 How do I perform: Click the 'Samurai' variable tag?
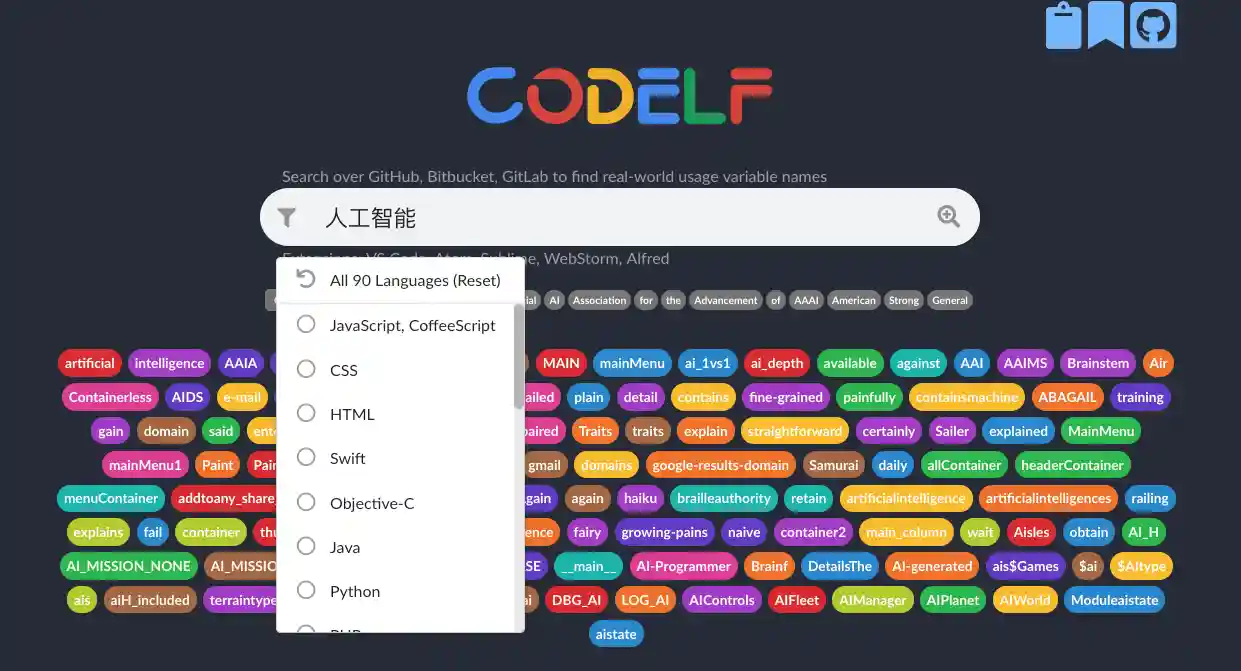834,465
